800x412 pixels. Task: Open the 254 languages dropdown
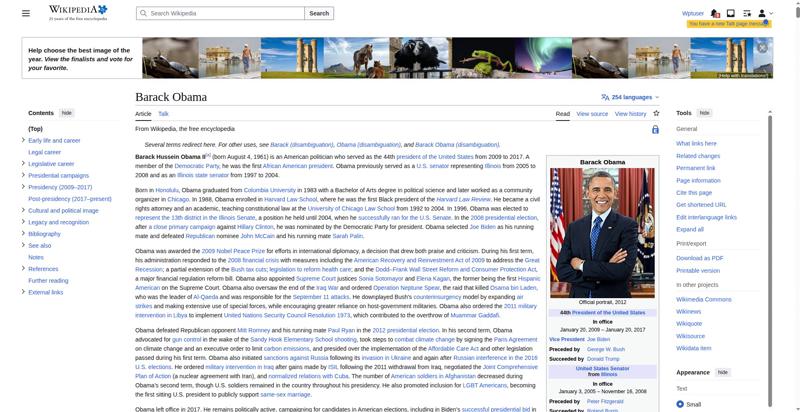(x=630, y=97)
